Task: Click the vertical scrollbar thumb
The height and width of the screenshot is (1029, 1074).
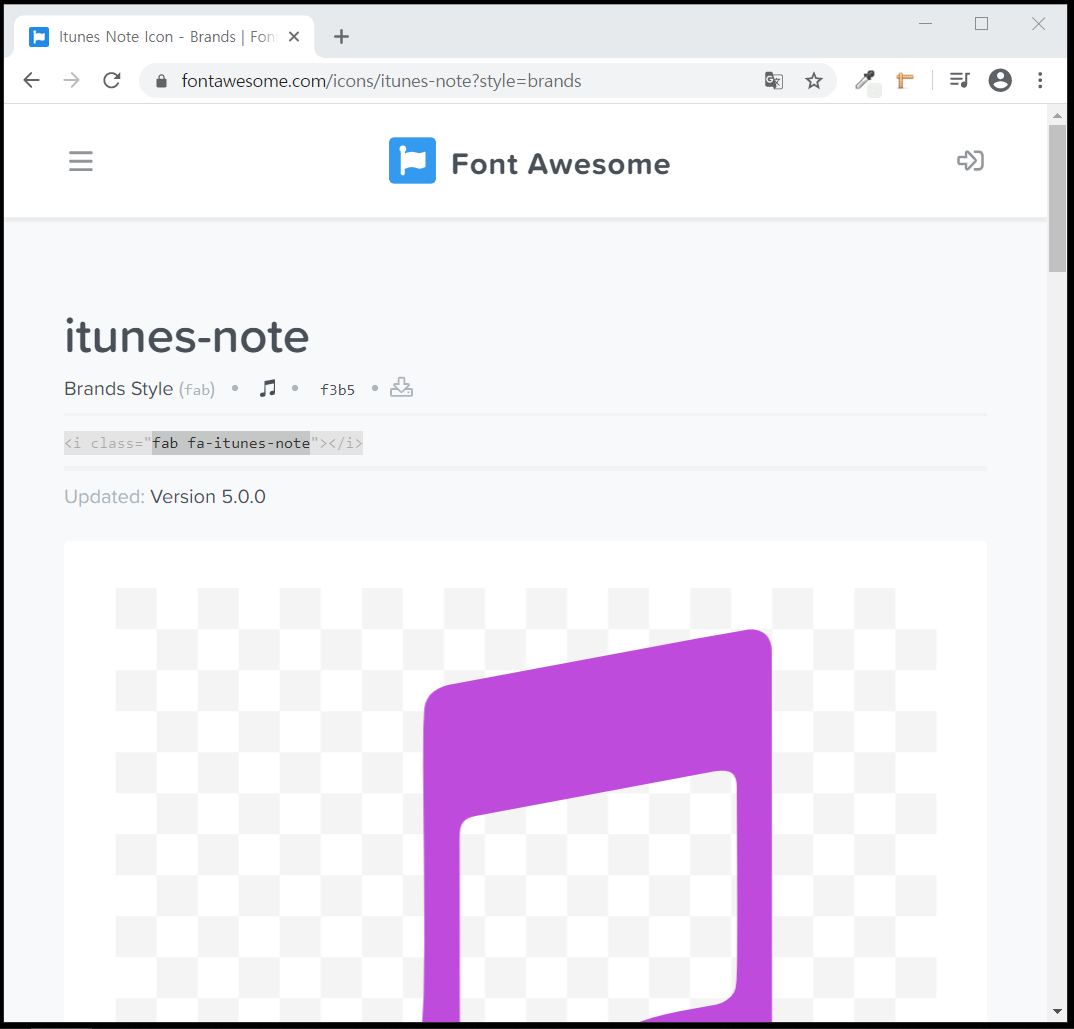Action: click(x=1057, y=198)
